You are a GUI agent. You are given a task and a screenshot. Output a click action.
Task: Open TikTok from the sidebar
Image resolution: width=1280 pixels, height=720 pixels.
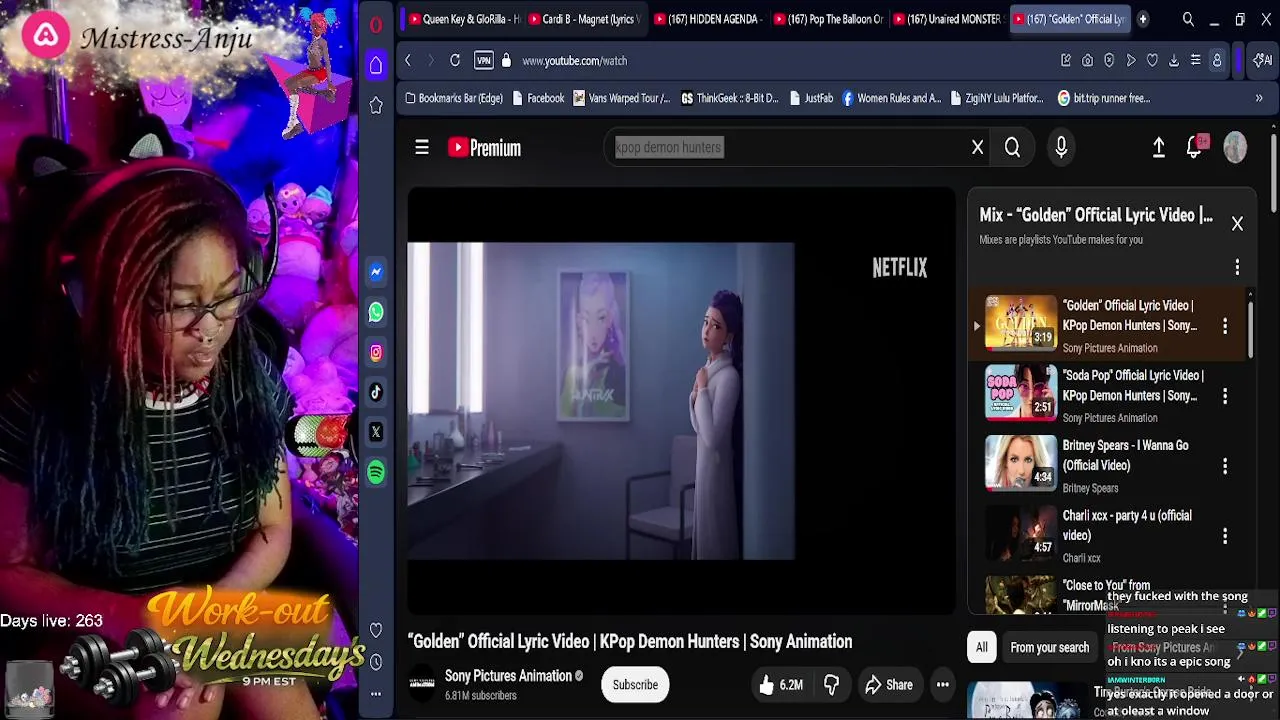pyautogui.click(x=376, y=392)
